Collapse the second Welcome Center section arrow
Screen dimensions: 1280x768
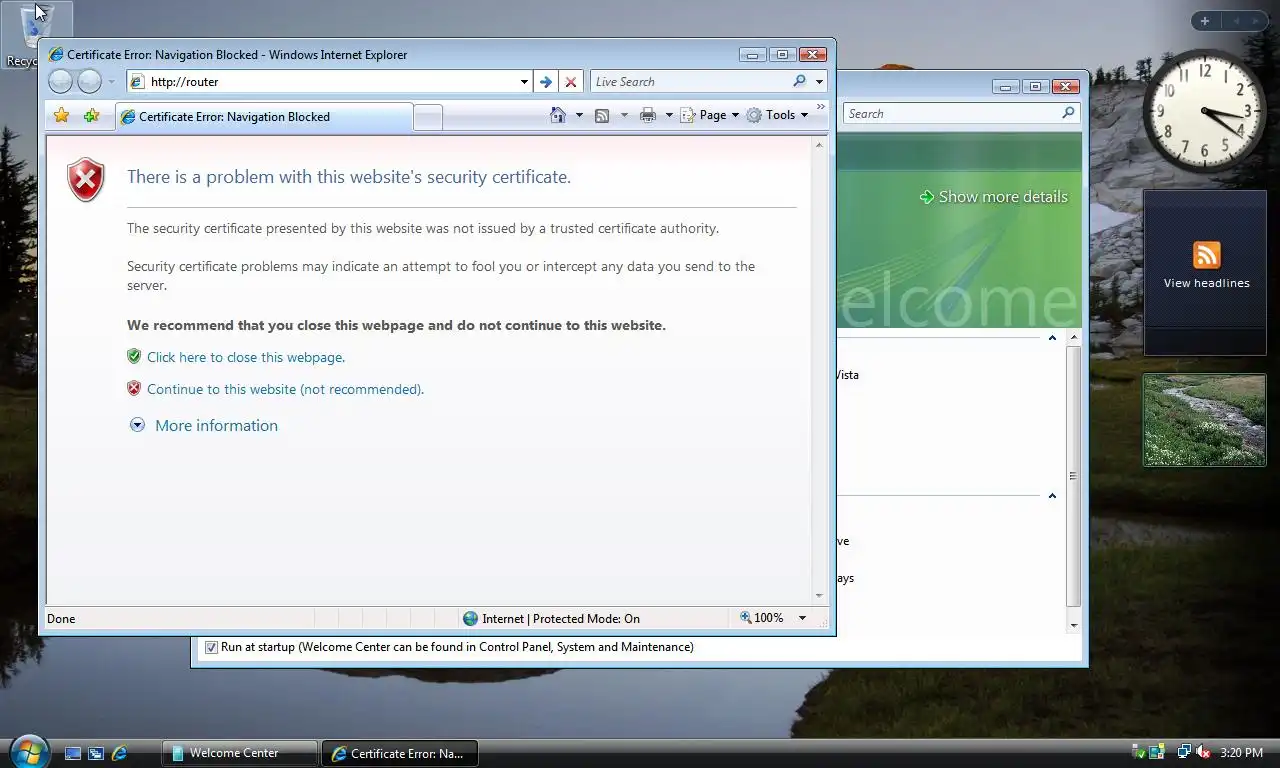1052,496
